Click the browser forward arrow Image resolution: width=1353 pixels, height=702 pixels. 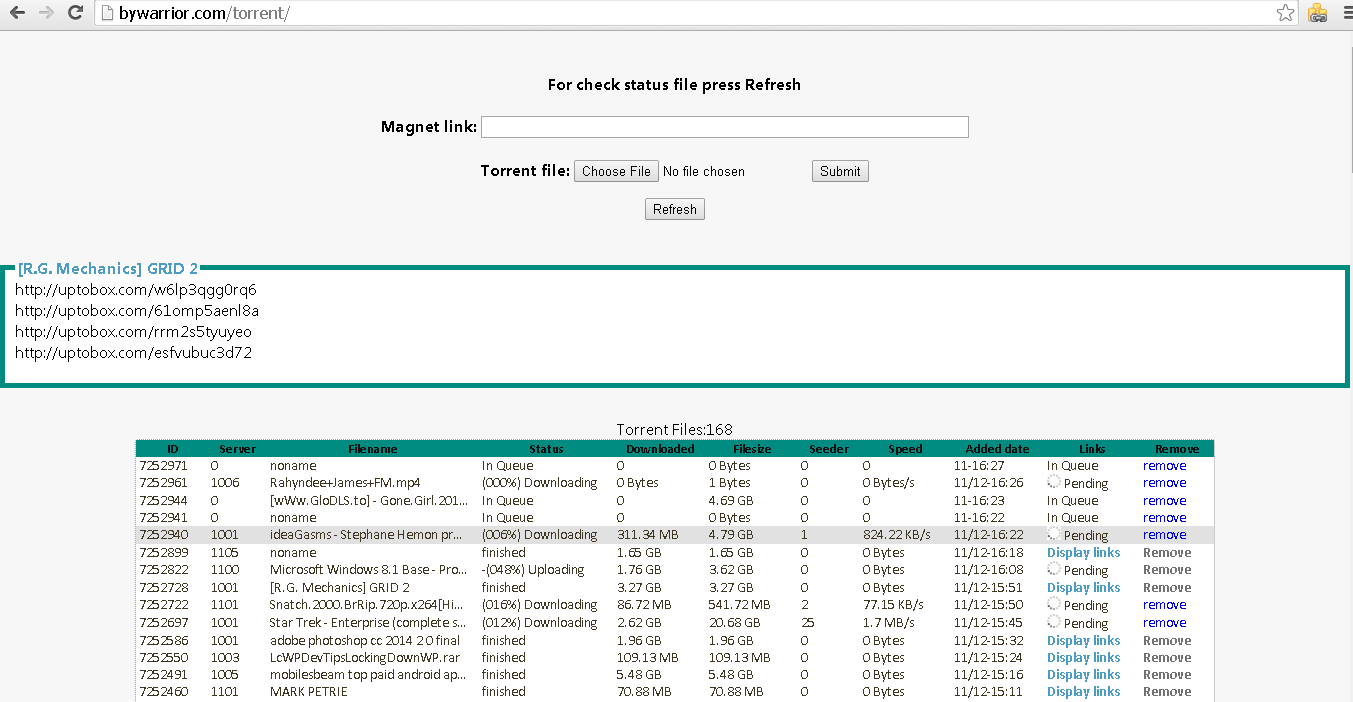coord(46,13)
